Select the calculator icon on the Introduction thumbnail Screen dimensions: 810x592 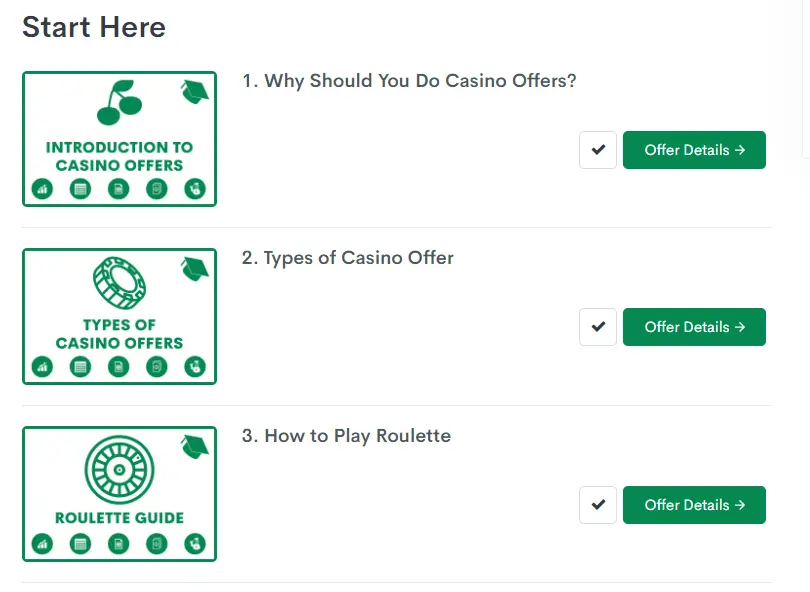tap(80, 189)
